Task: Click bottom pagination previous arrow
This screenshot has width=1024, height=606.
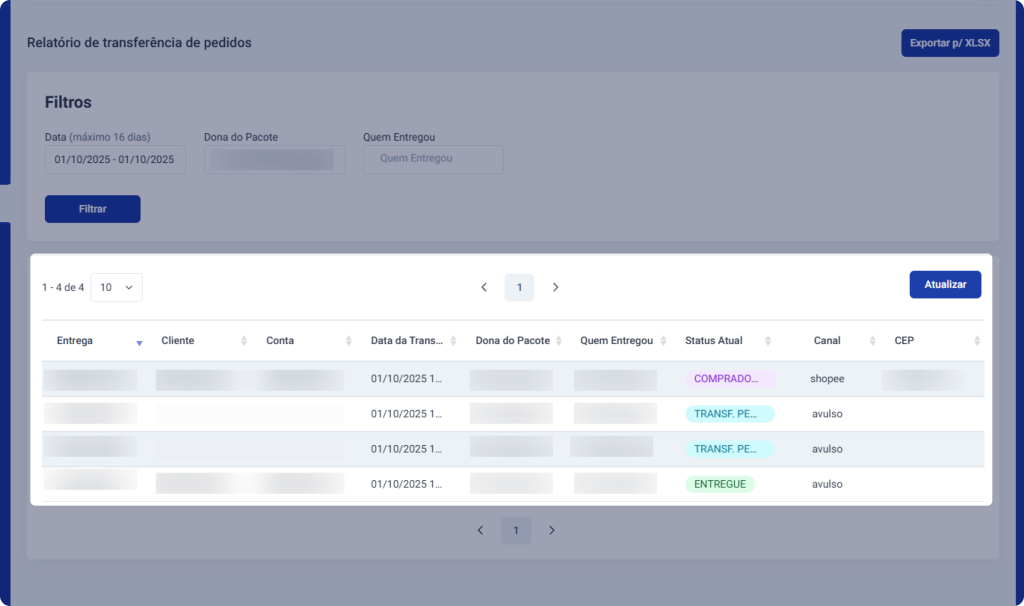Action: point(480,530)
